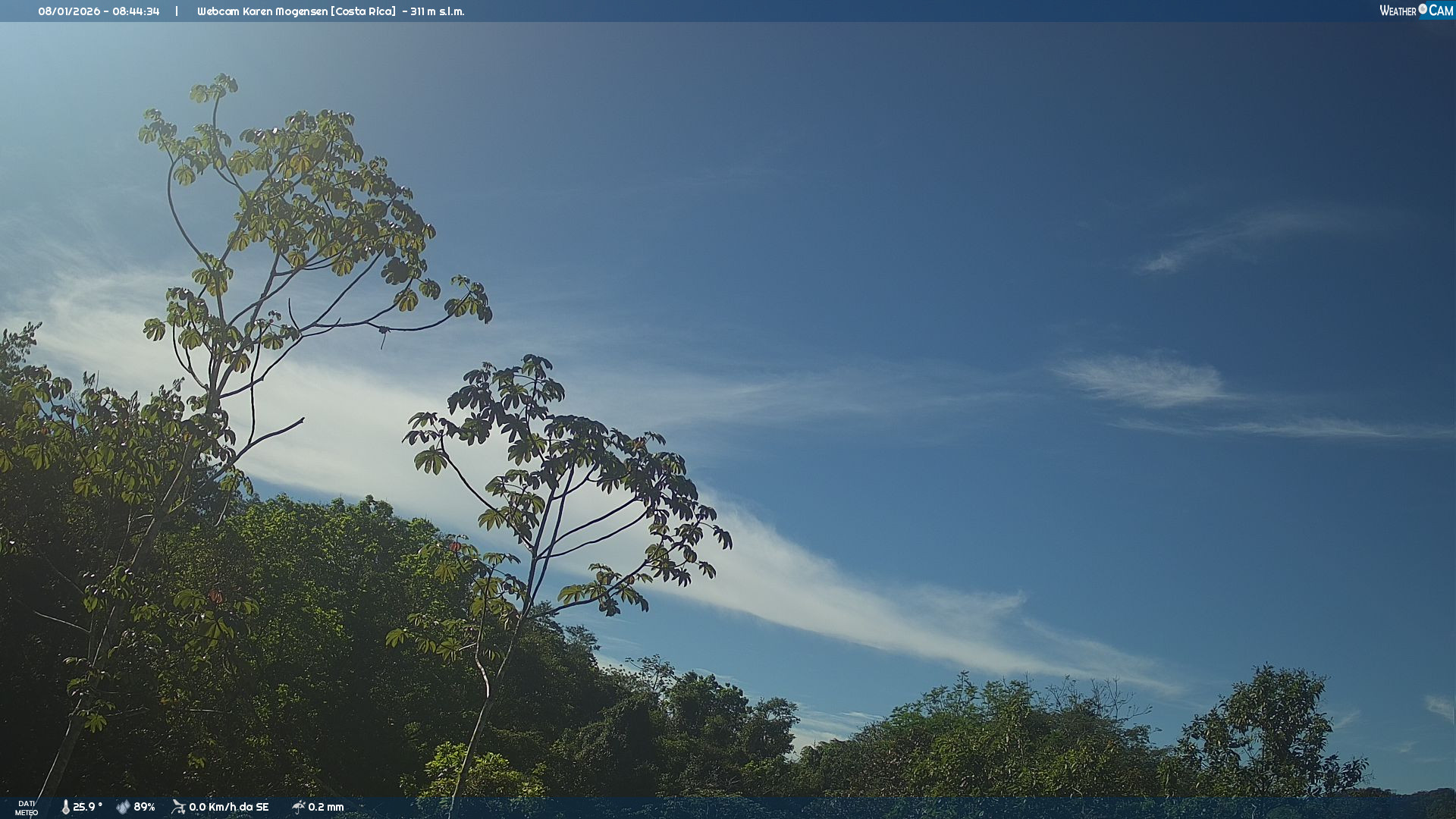This screenshot has width=1456, height=819.
Task: Click the 08/01/2026 date and time stamp
Action: point(99,11)
